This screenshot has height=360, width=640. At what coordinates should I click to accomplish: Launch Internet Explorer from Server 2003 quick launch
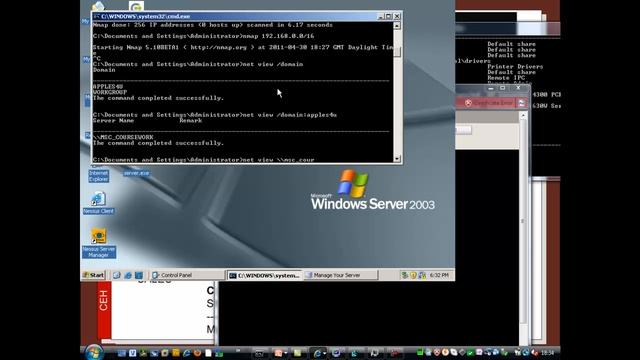point(128,275)
